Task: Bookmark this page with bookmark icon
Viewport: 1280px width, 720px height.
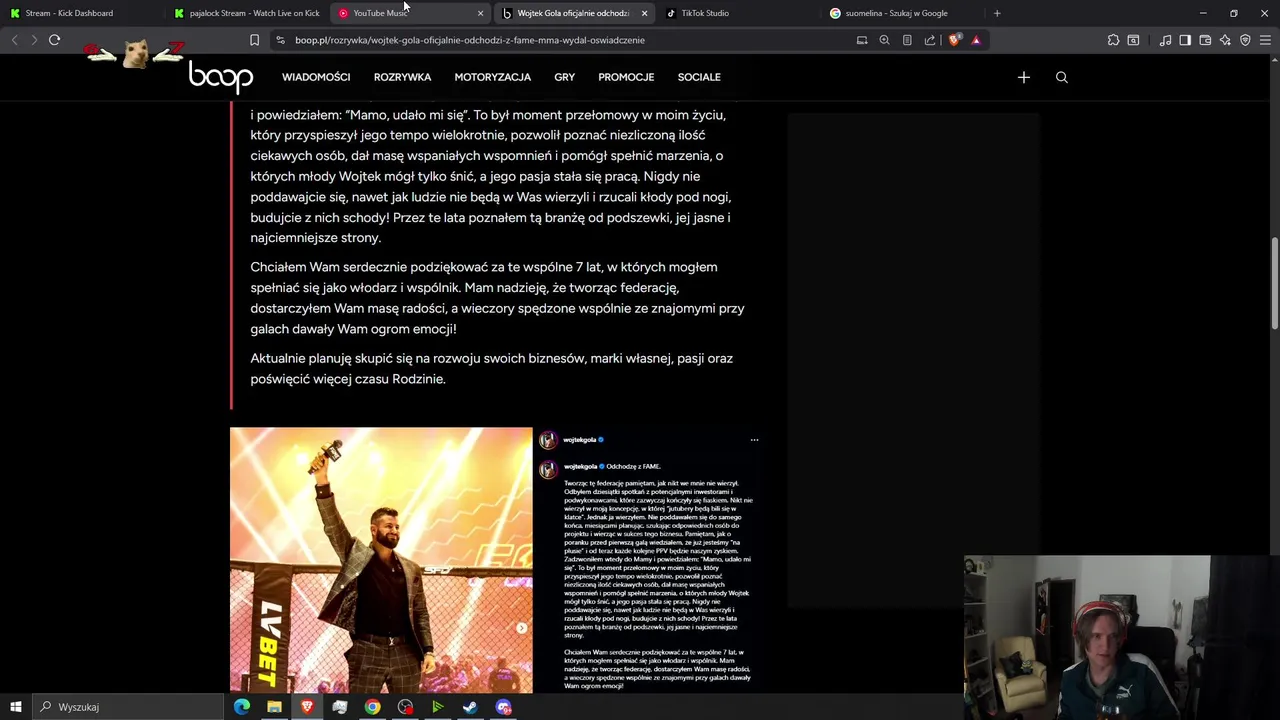Action: 254,40
